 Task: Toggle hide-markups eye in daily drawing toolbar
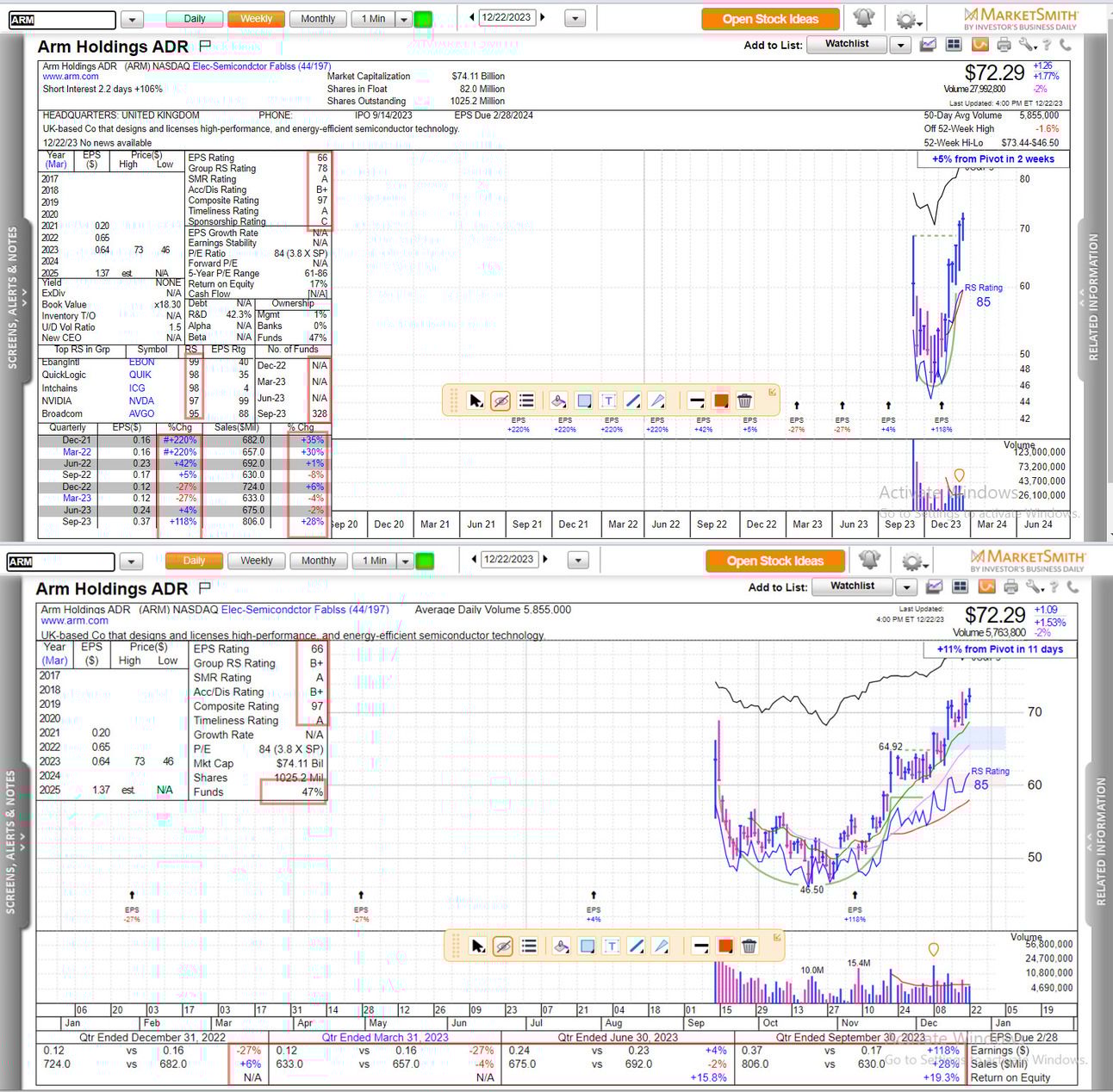click(x=503, y=946)
